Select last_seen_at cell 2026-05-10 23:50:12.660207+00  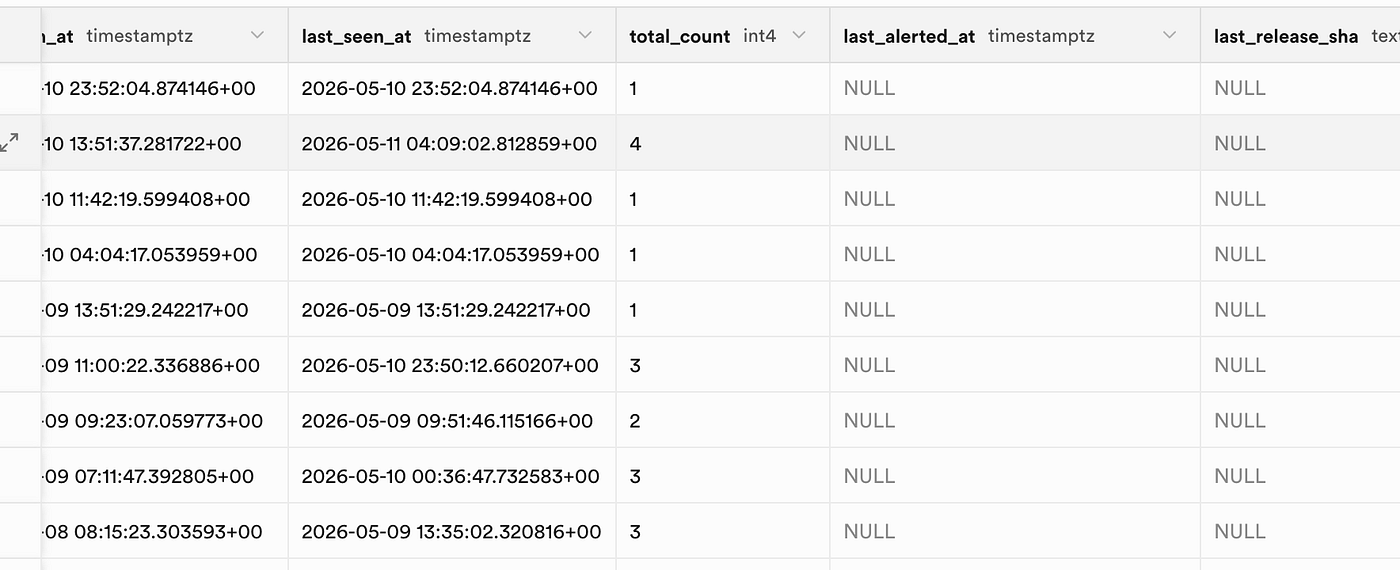pos(452,365)
